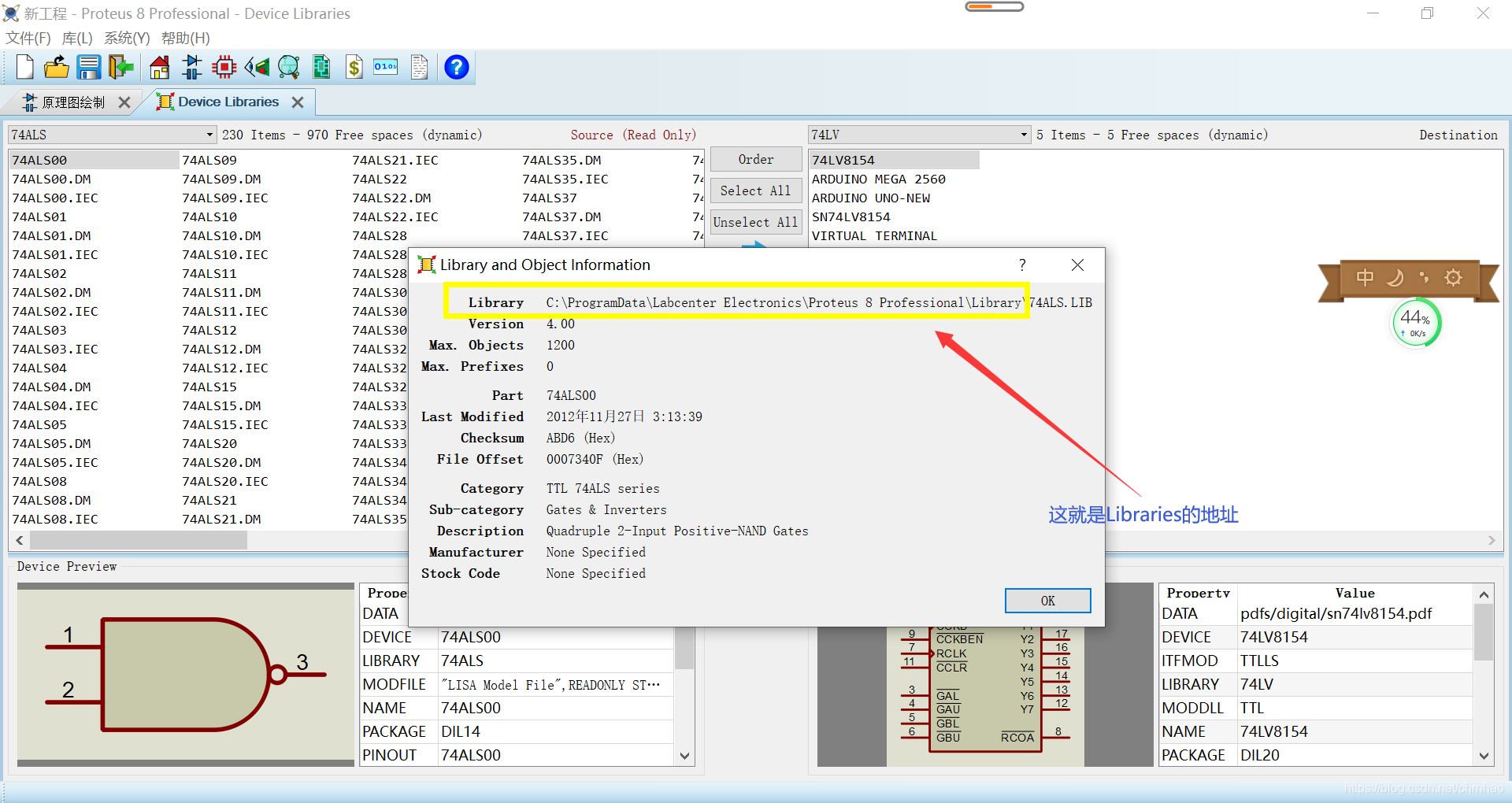Open the Source Code 0101 icon
This screenshot has height=803, width=1512.
(x=386, y=68)
